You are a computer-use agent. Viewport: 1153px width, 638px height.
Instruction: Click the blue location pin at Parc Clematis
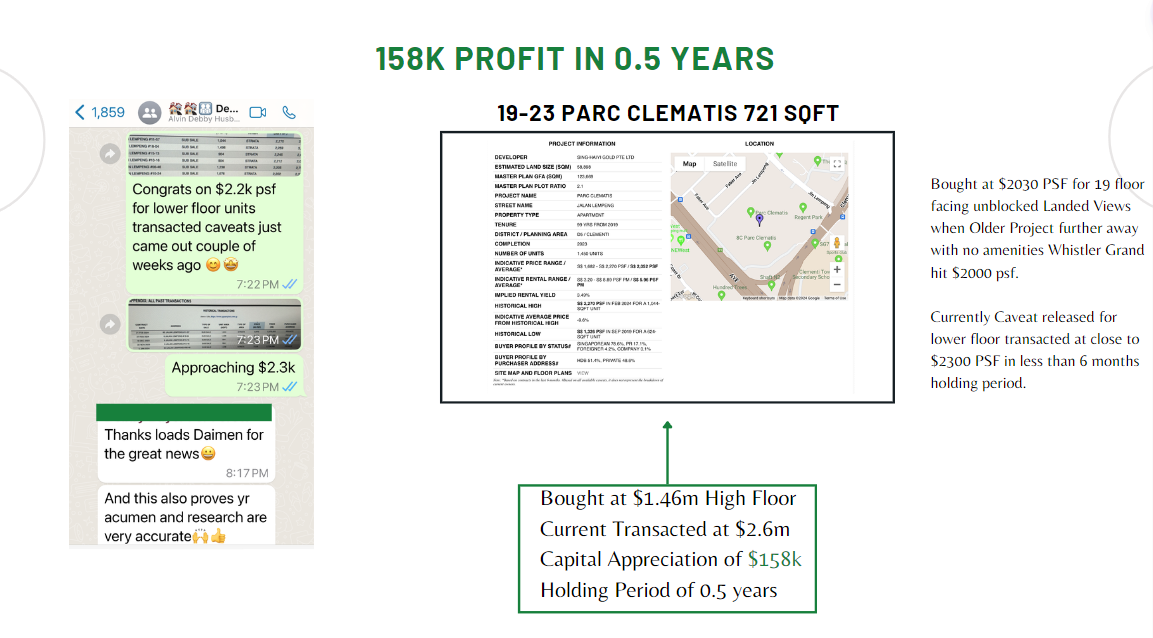click(x=758, y=219)
